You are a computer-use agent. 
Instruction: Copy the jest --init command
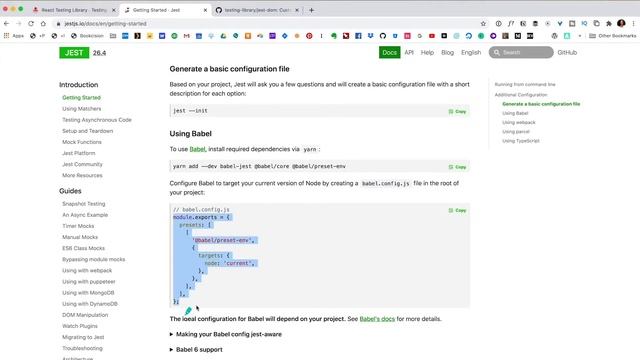[x=458, y=111]
